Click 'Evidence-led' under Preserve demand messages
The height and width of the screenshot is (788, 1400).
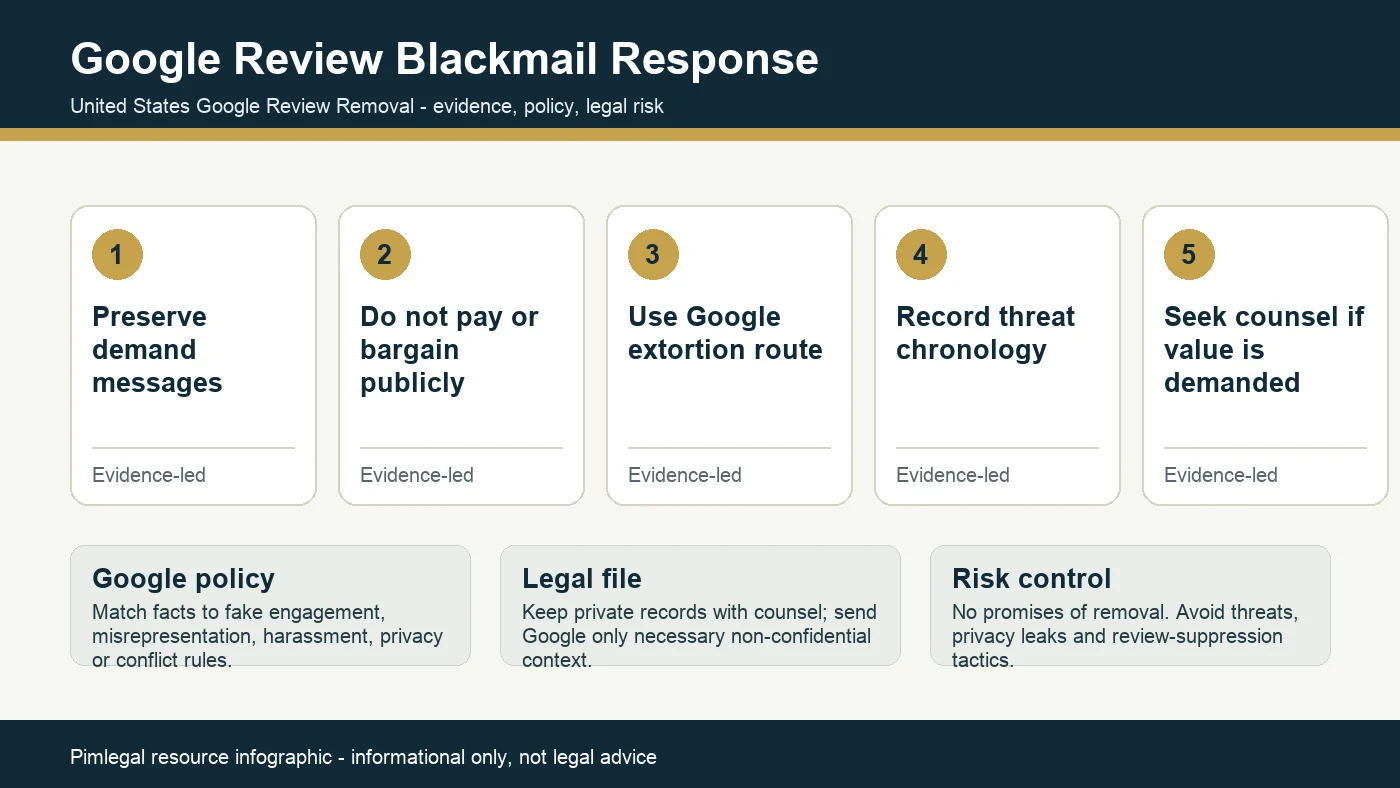pos(149,475)
